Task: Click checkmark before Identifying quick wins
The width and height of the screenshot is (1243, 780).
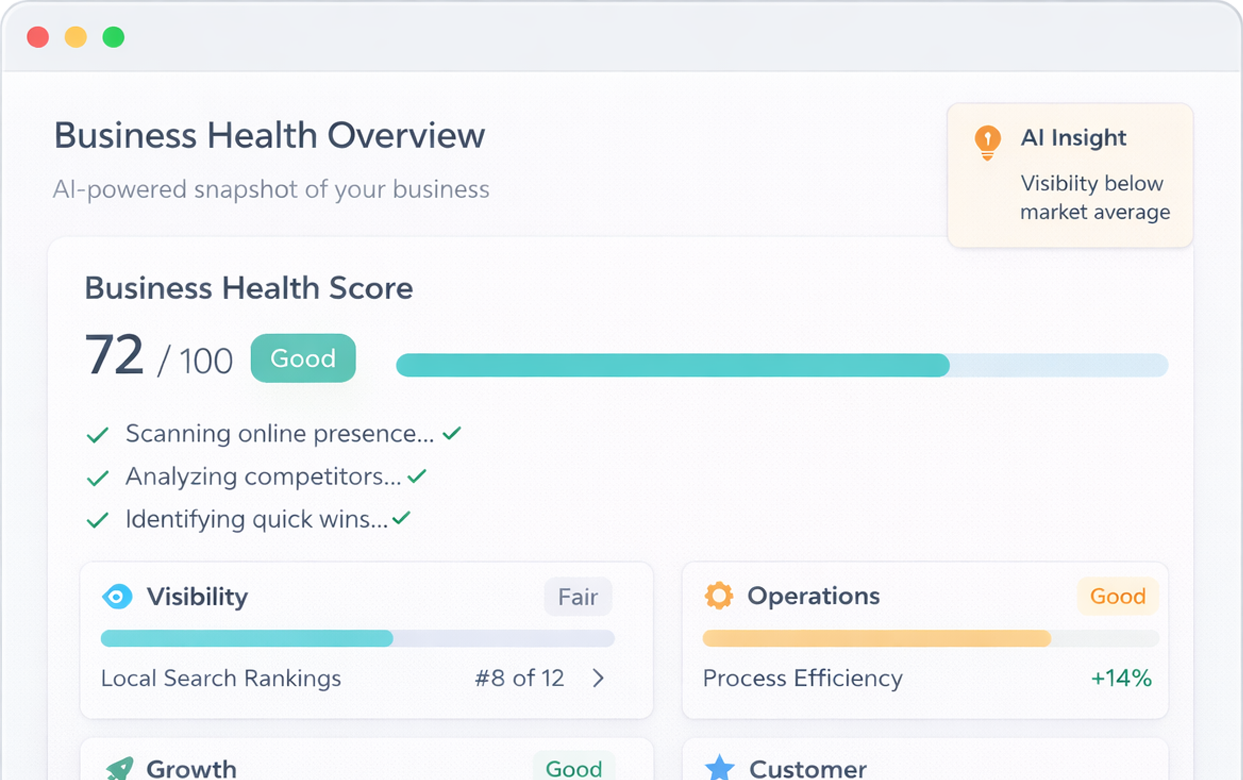Action: coord(97,521)
